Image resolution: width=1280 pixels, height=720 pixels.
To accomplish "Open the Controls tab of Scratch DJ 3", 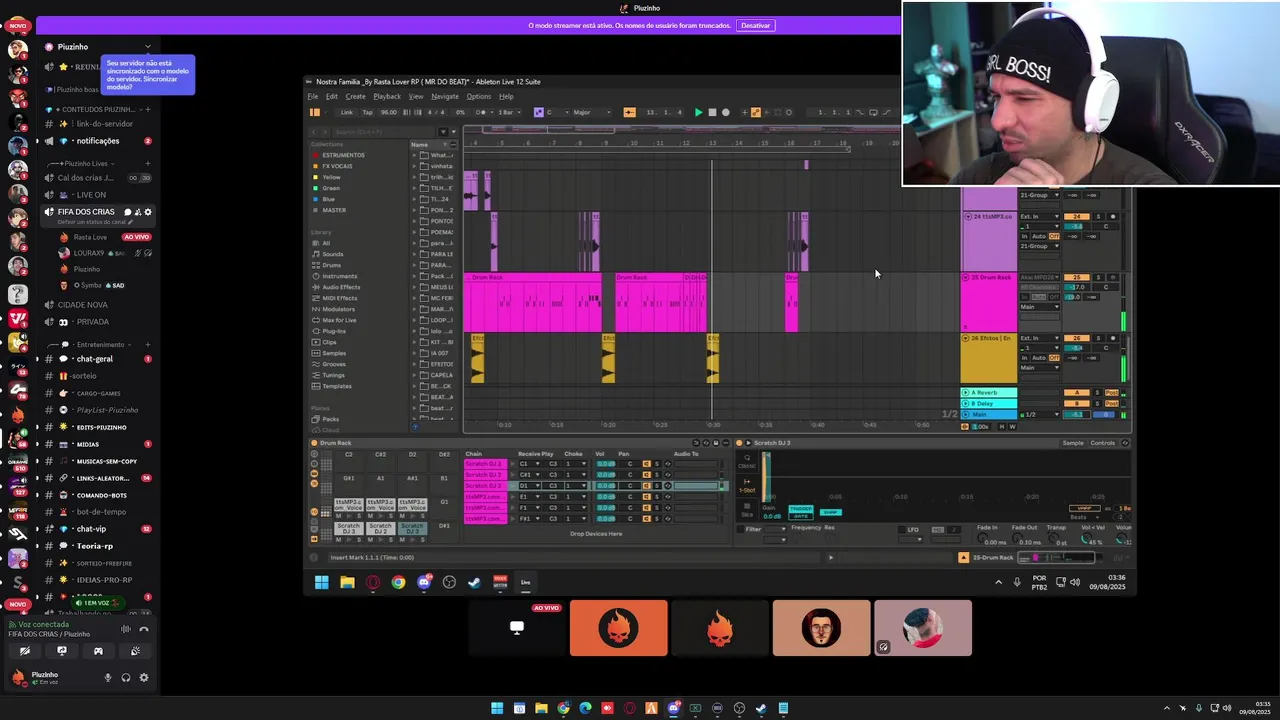I will pos(1102,443).
